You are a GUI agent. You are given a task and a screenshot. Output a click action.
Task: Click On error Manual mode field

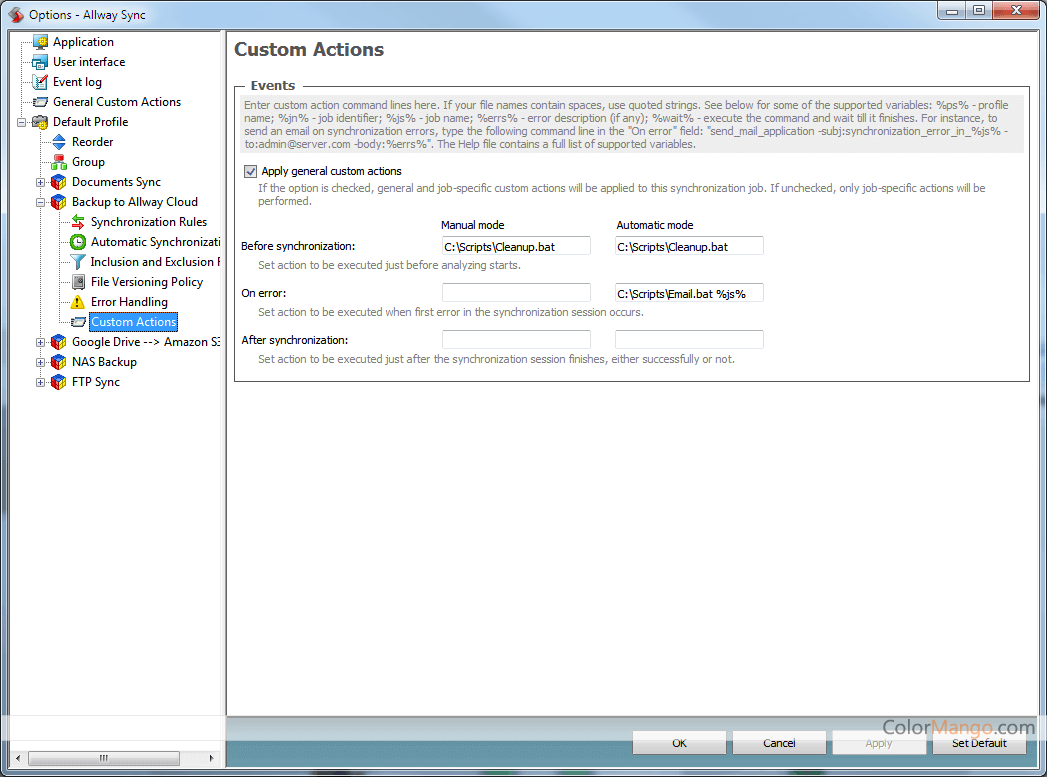(516, 293)
